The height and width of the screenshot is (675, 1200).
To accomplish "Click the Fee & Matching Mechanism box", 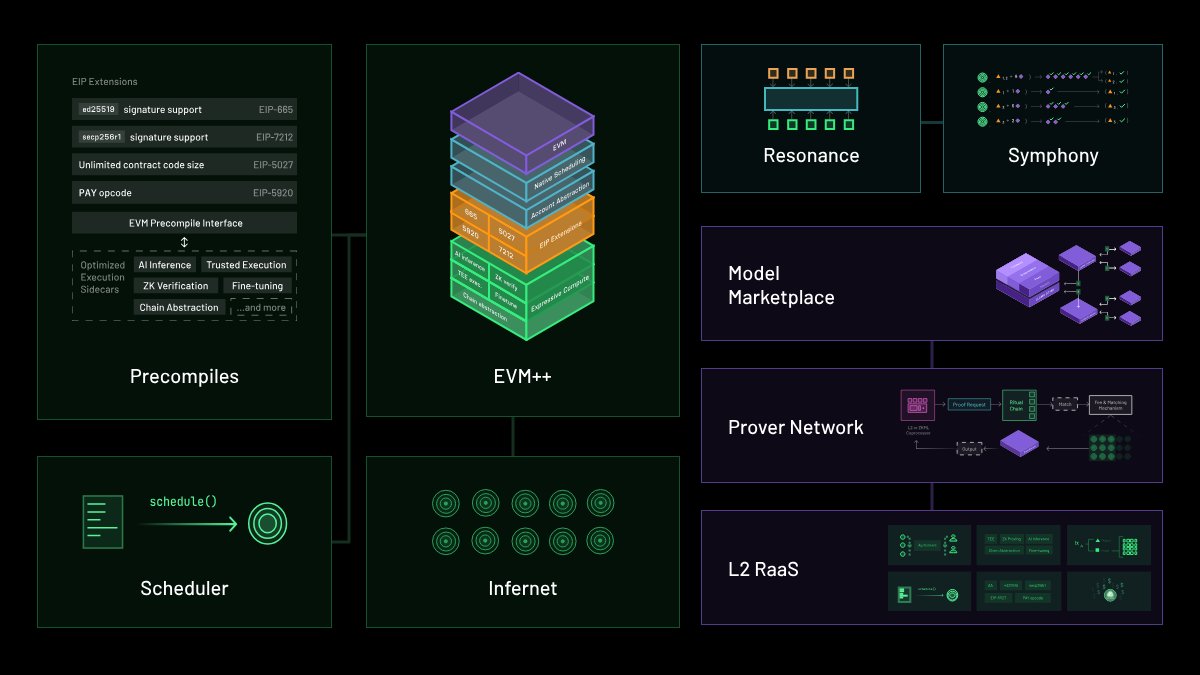I will tap(1110, 404).
